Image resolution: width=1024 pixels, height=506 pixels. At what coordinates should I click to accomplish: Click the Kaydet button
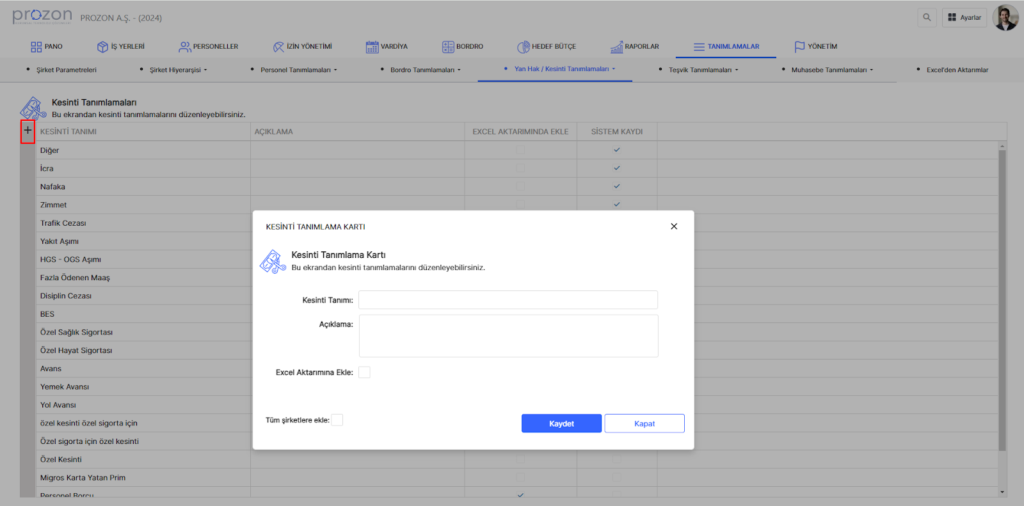point(561,423)
